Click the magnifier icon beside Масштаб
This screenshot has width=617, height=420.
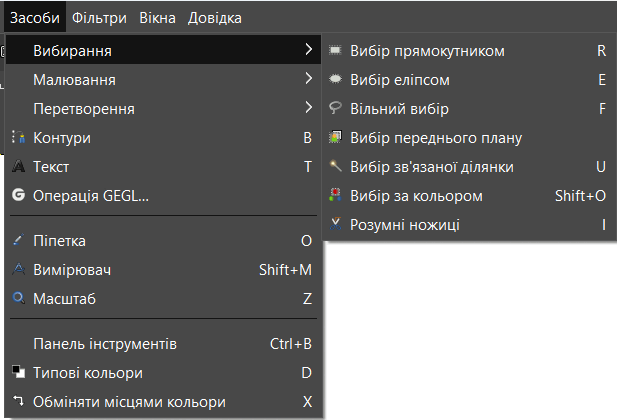[x=18, y=298]
